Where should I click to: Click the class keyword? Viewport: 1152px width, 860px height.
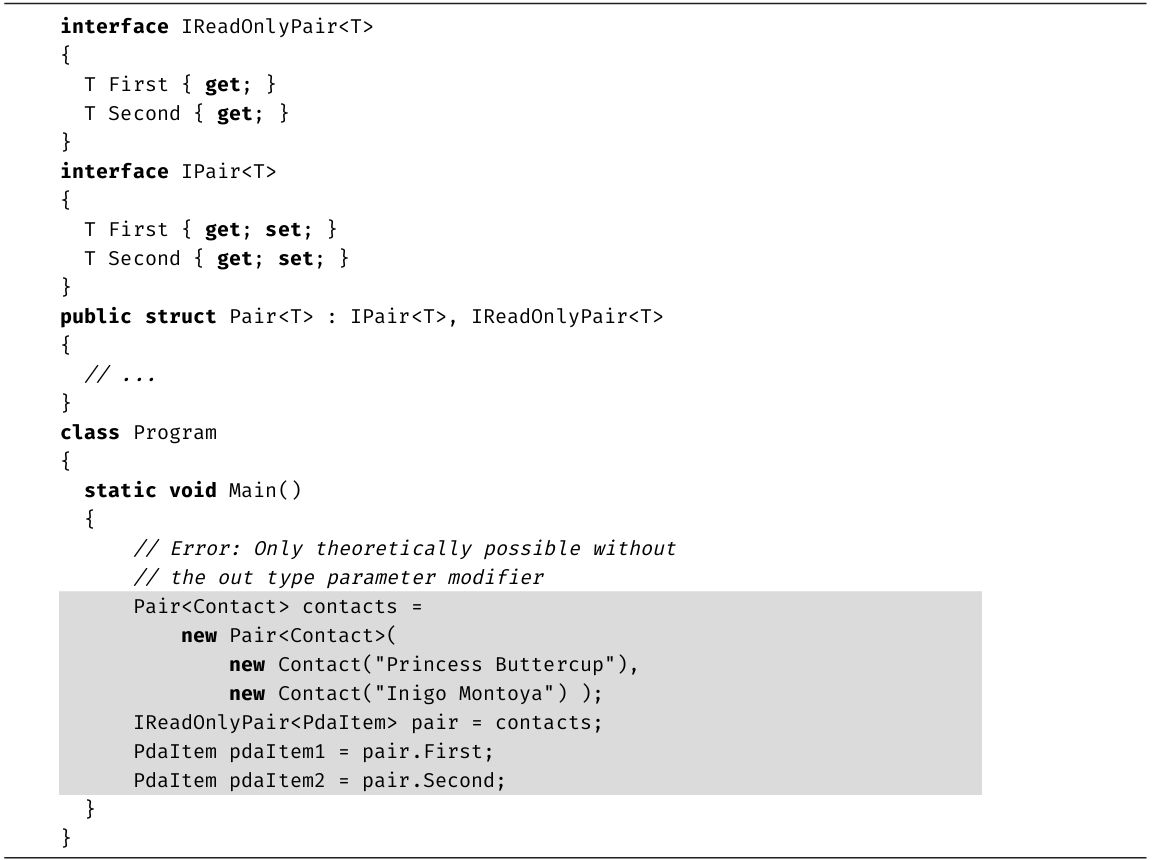(90, 433)
